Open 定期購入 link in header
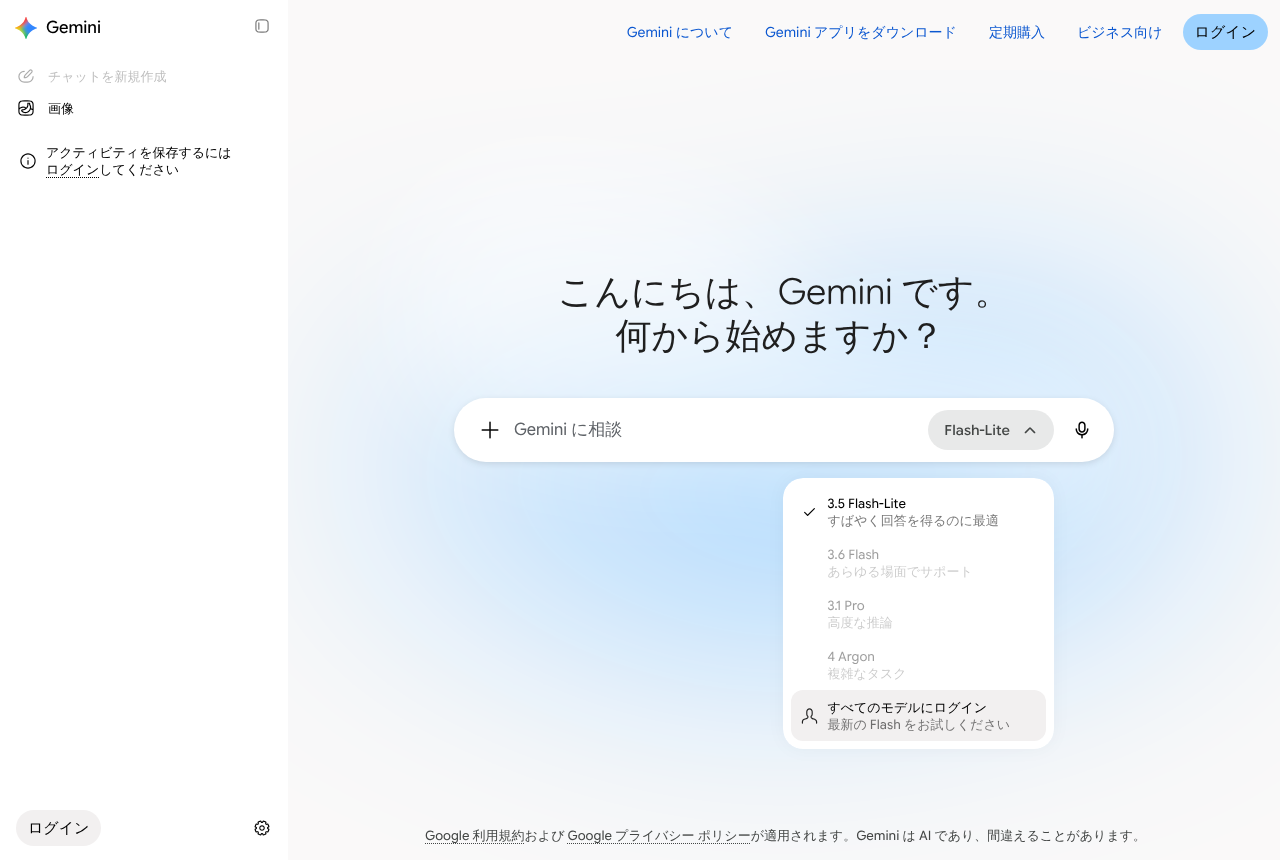This screenshot has height=860, width=1280. 1016,32
